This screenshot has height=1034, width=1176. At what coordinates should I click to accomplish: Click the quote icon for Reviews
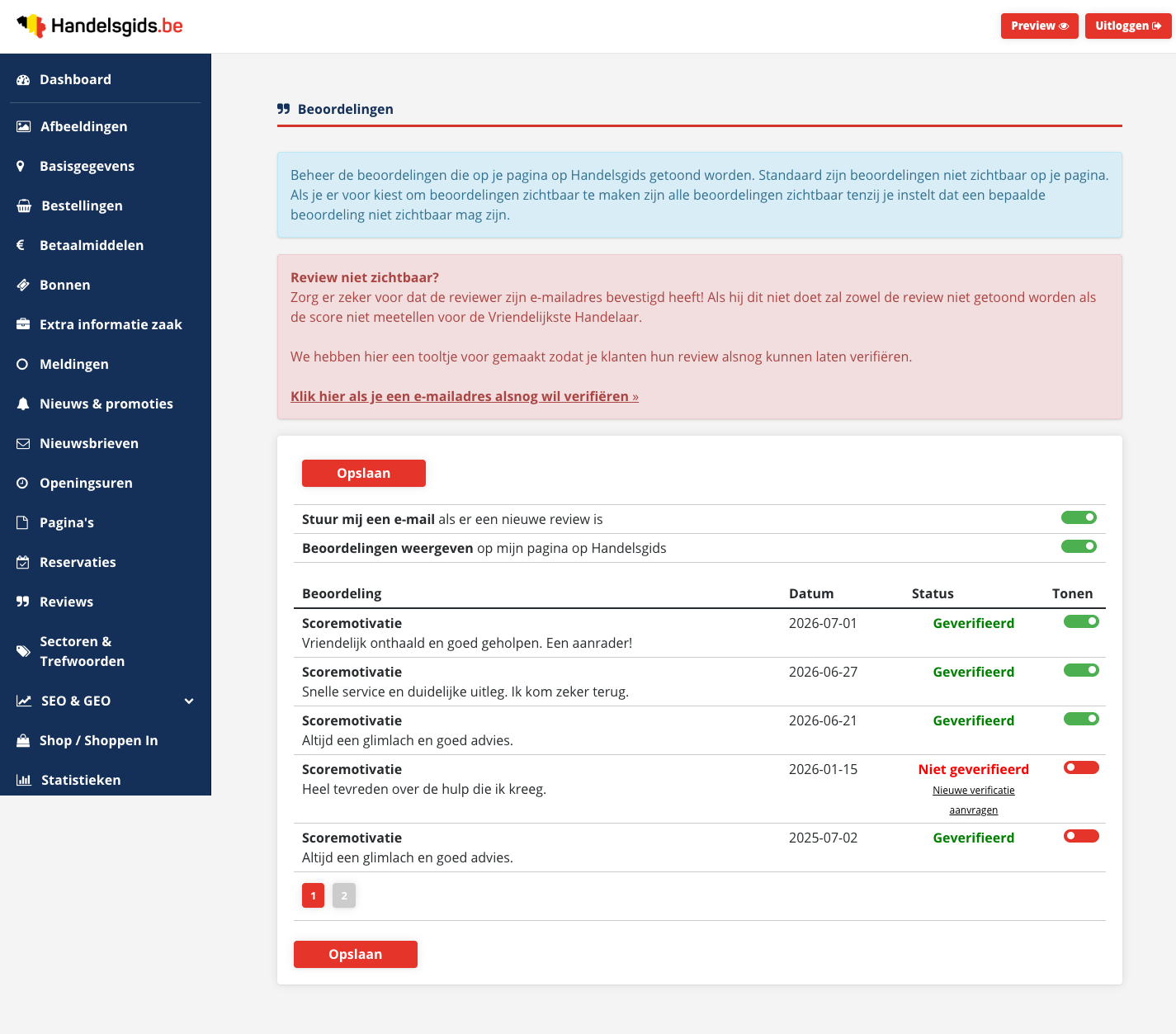click(23, 602)
